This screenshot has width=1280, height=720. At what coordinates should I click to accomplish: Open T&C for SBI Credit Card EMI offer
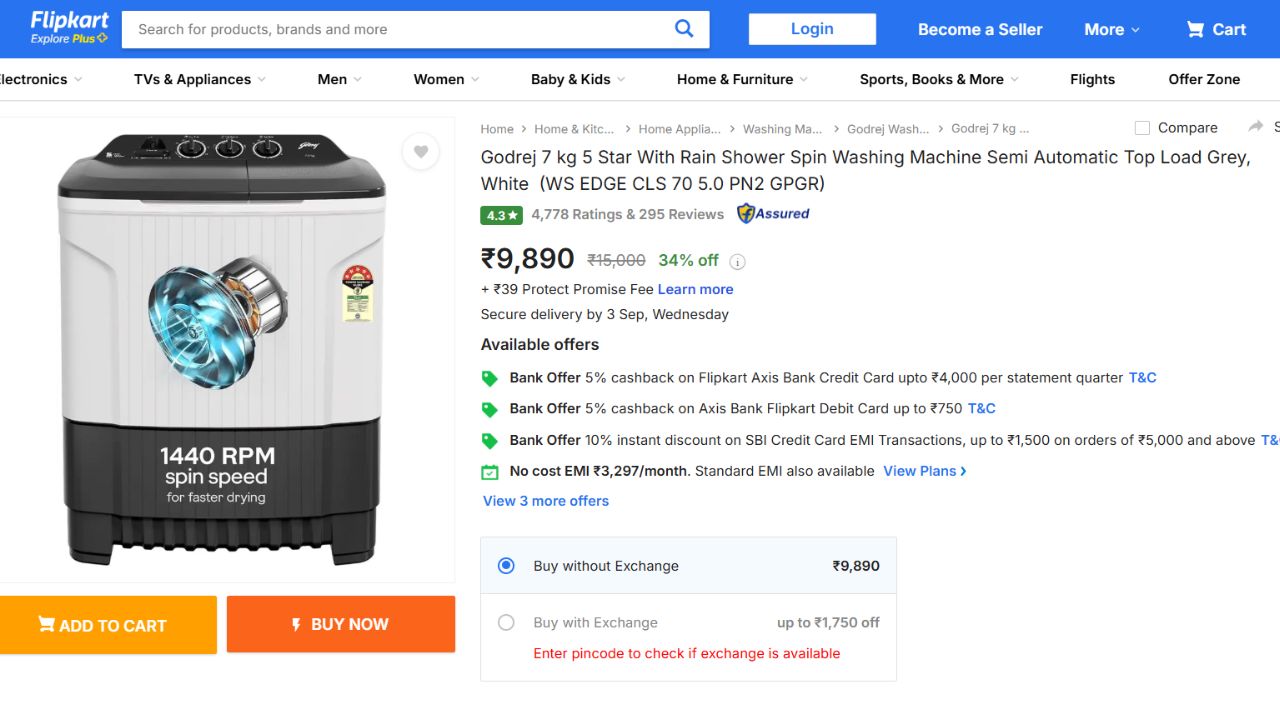click(1270, 440)
